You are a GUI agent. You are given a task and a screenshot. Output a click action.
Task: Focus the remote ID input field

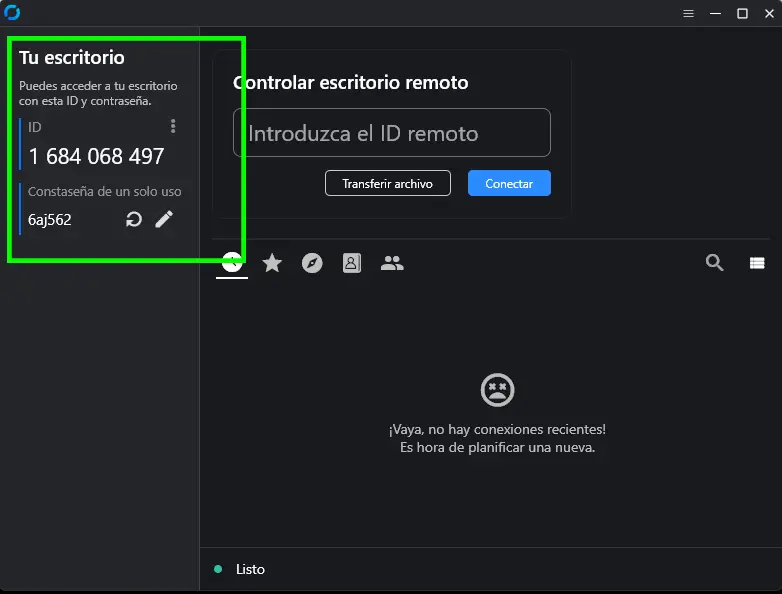391,133
